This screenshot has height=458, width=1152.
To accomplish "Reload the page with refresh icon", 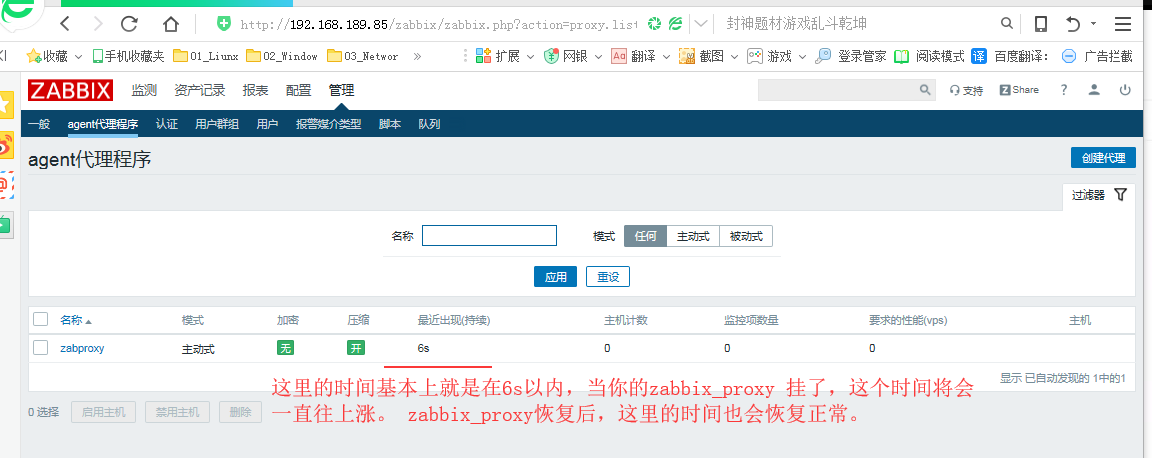I will (129, 24).
